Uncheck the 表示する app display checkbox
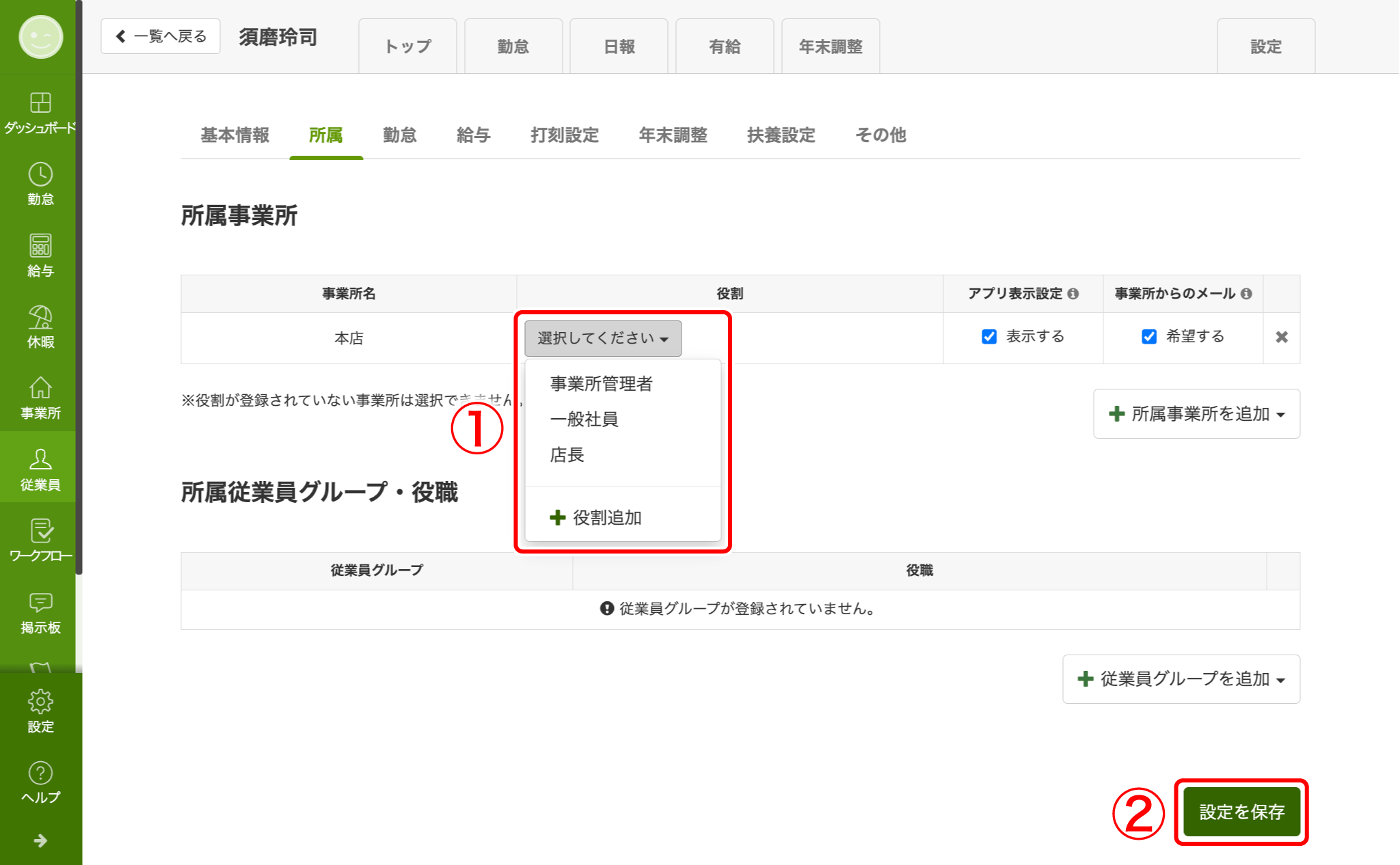This screenshot has width=1400, height=865. point(988,337)
